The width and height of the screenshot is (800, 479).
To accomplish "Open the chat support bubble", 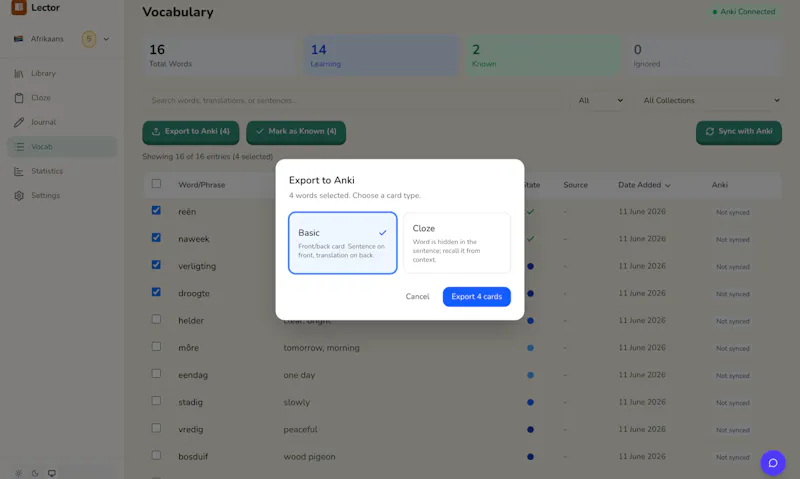I will click(x=773, y=463).
